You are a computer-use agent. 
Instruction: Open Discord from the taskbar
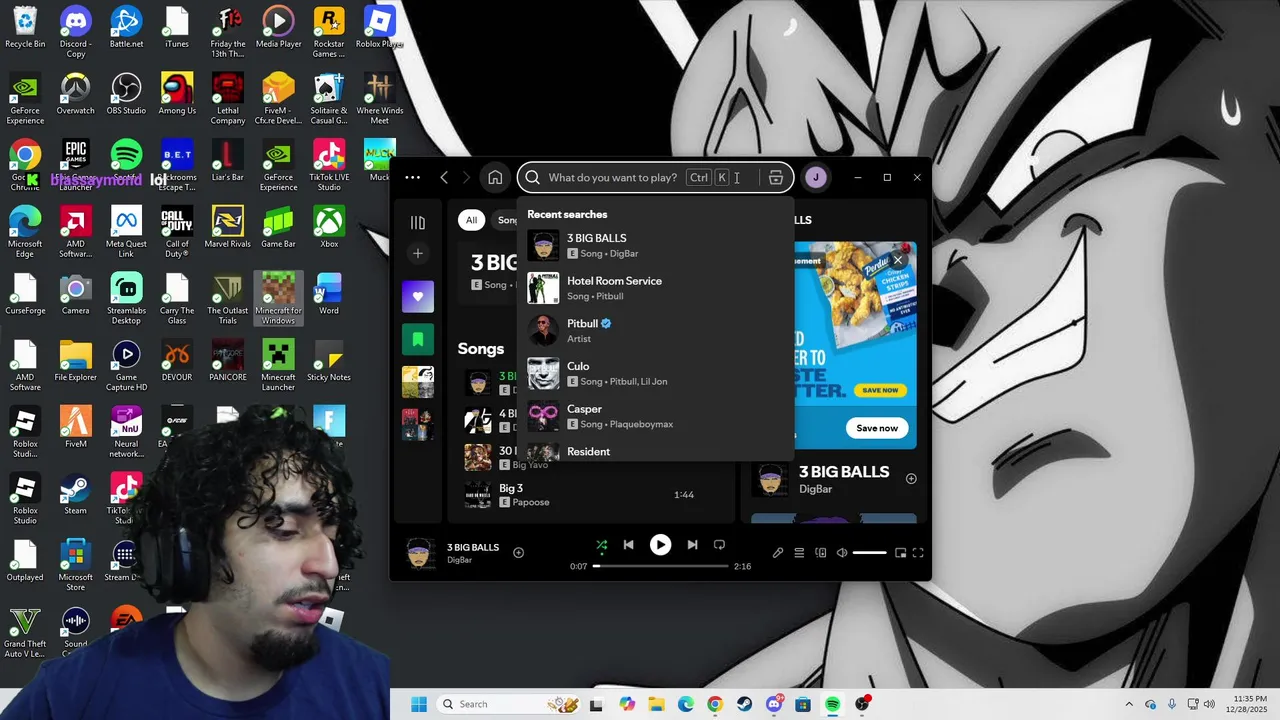[774, 704]
